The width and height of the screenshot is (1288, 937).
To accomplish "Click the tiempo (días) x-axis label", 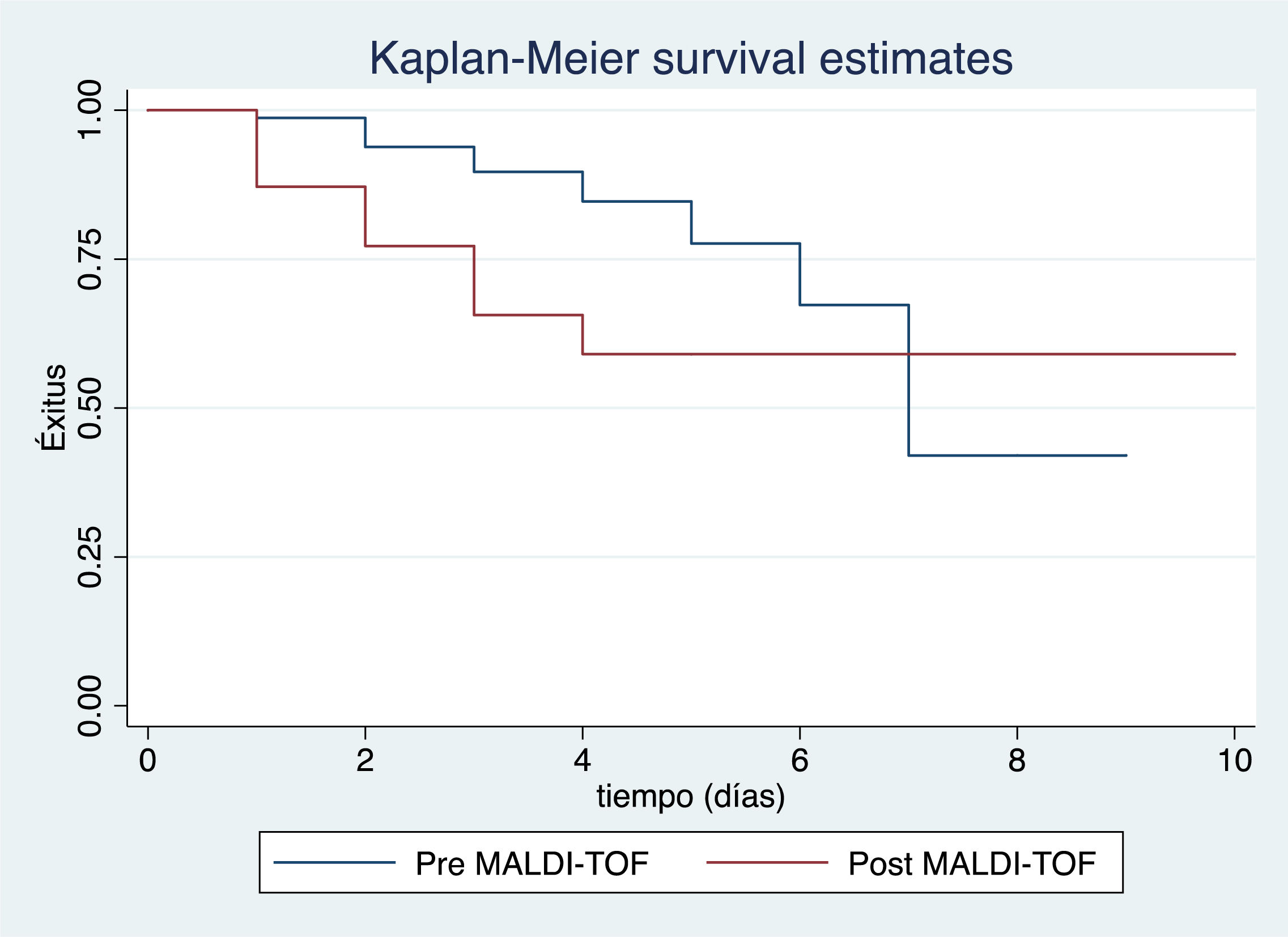I will pyautogui.click(x=691, y=796).
